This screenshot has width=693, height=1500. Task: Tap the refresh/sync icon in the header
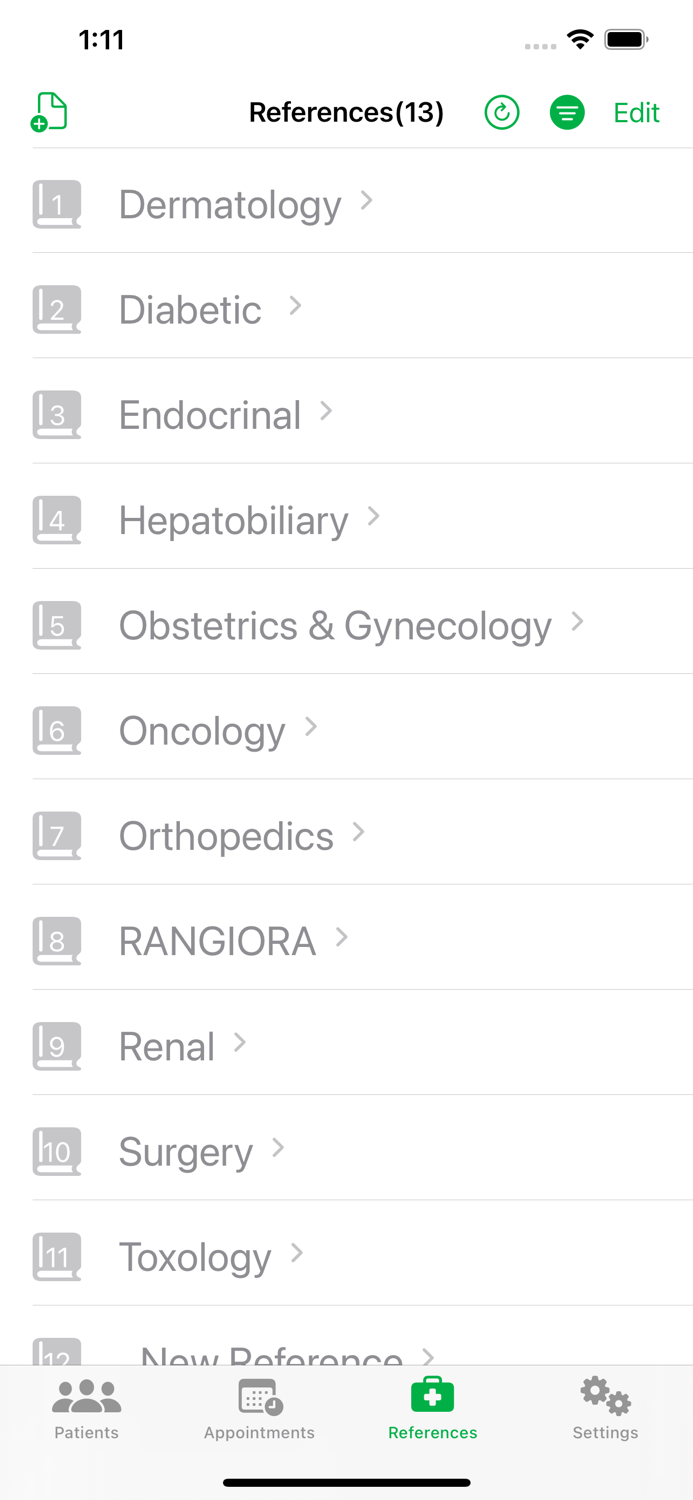click(502, 112)
